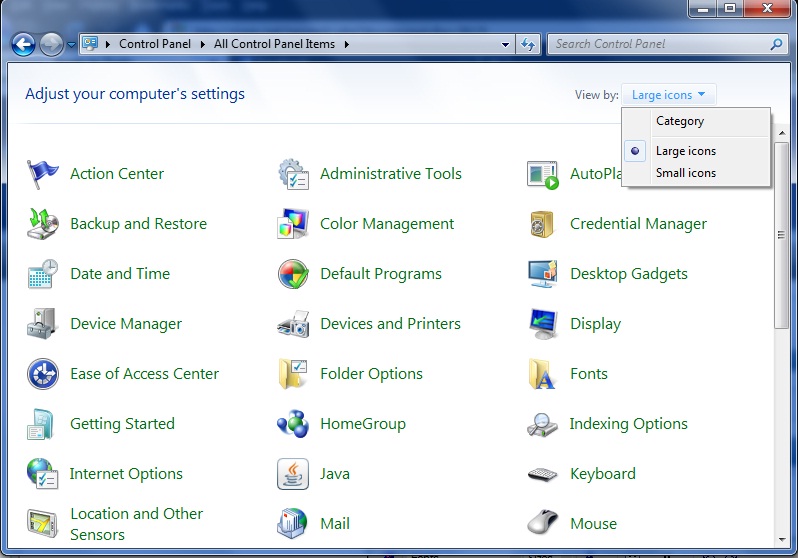Expand the arrow after All Control Panel Items
Screen dimensions: 798x558
[347, 44]
